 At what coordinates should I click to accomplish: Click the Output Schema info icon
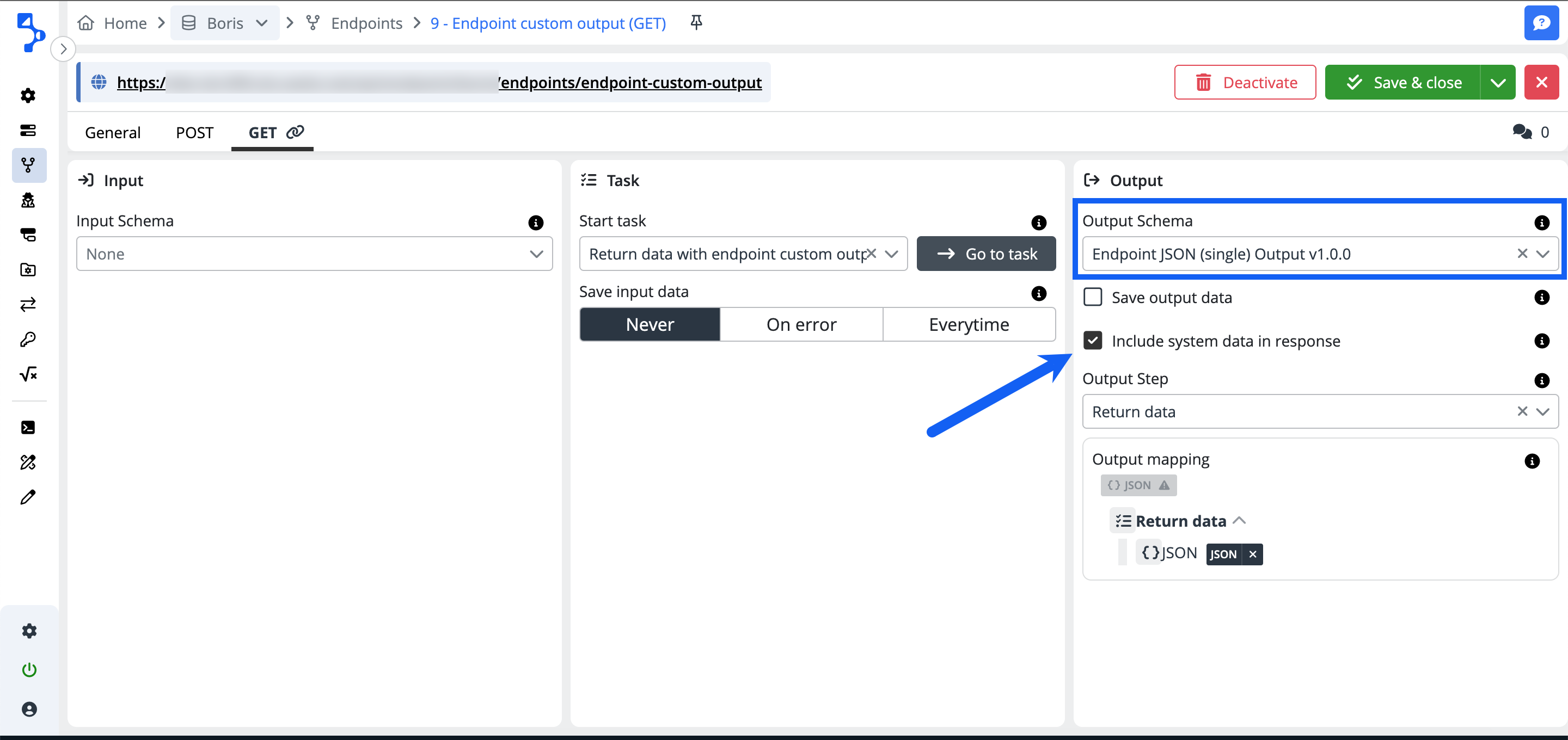(x=1541, y=222)
